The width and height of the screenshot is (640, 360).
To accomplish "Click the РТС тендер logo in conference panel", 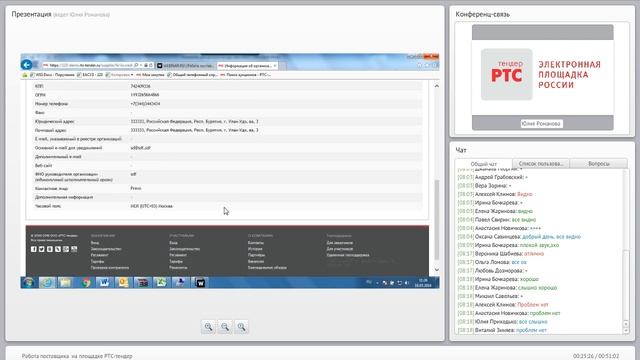I will [x=507, y=74].
